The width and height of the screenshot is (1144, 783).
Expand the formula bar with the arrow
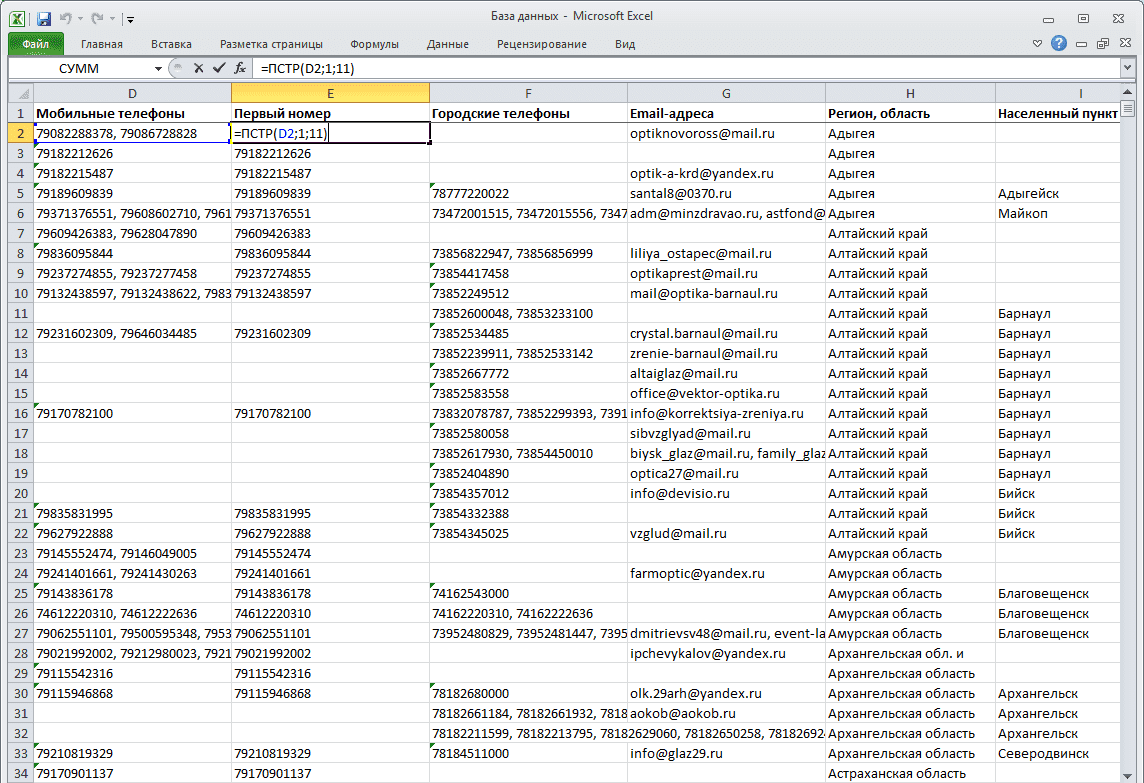coord(1128,68)
